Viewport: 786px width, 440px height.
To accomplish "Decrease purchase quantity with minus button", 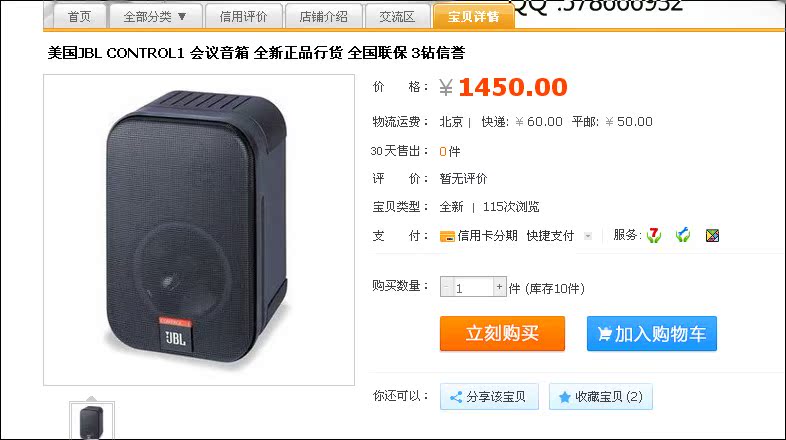I will [447, 287].
